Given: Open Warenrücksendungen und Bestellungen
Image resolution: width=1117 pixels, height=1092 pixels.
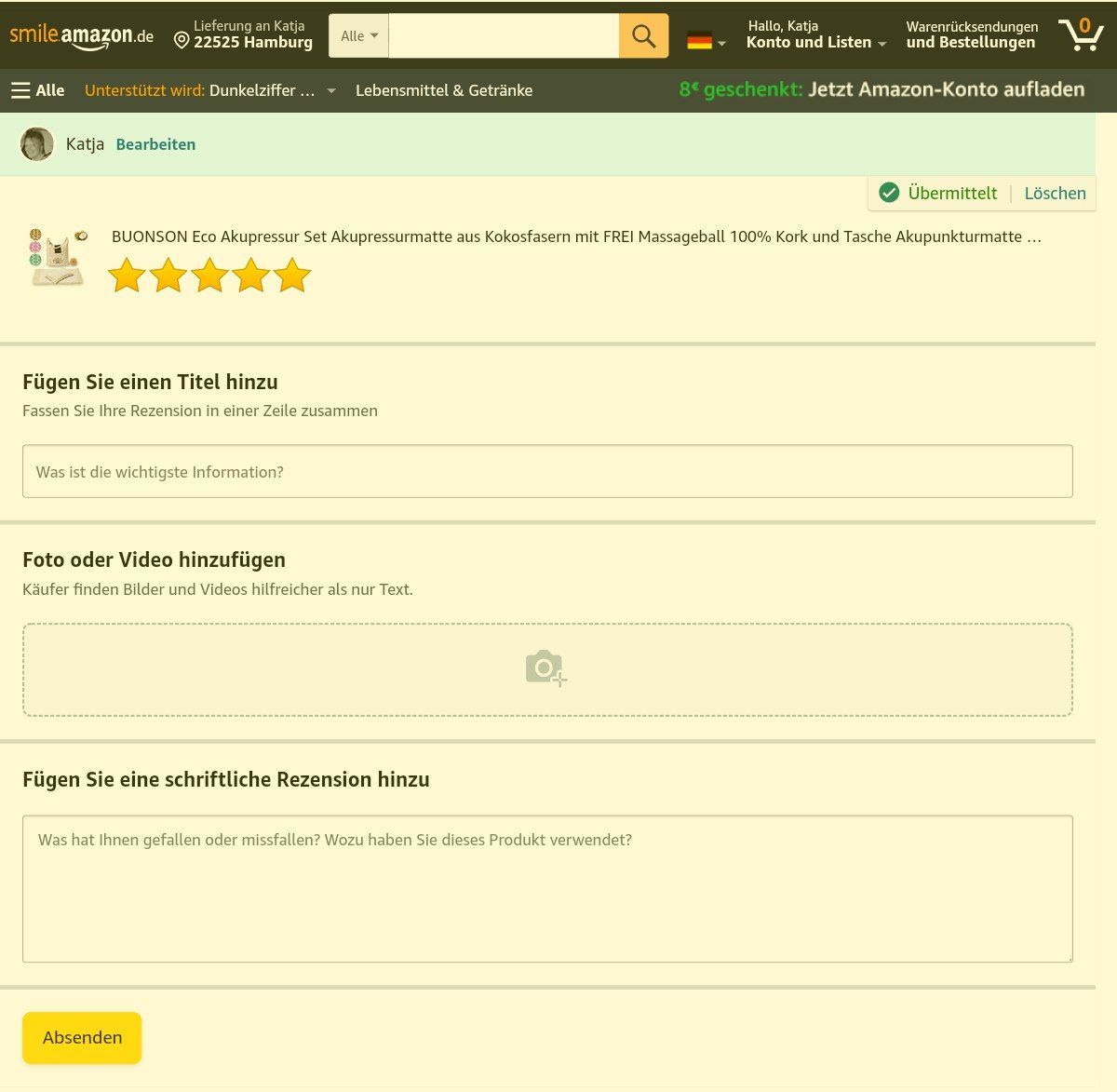Looking at the screenshot, I should pyautogui.click(x=971, y=35).
